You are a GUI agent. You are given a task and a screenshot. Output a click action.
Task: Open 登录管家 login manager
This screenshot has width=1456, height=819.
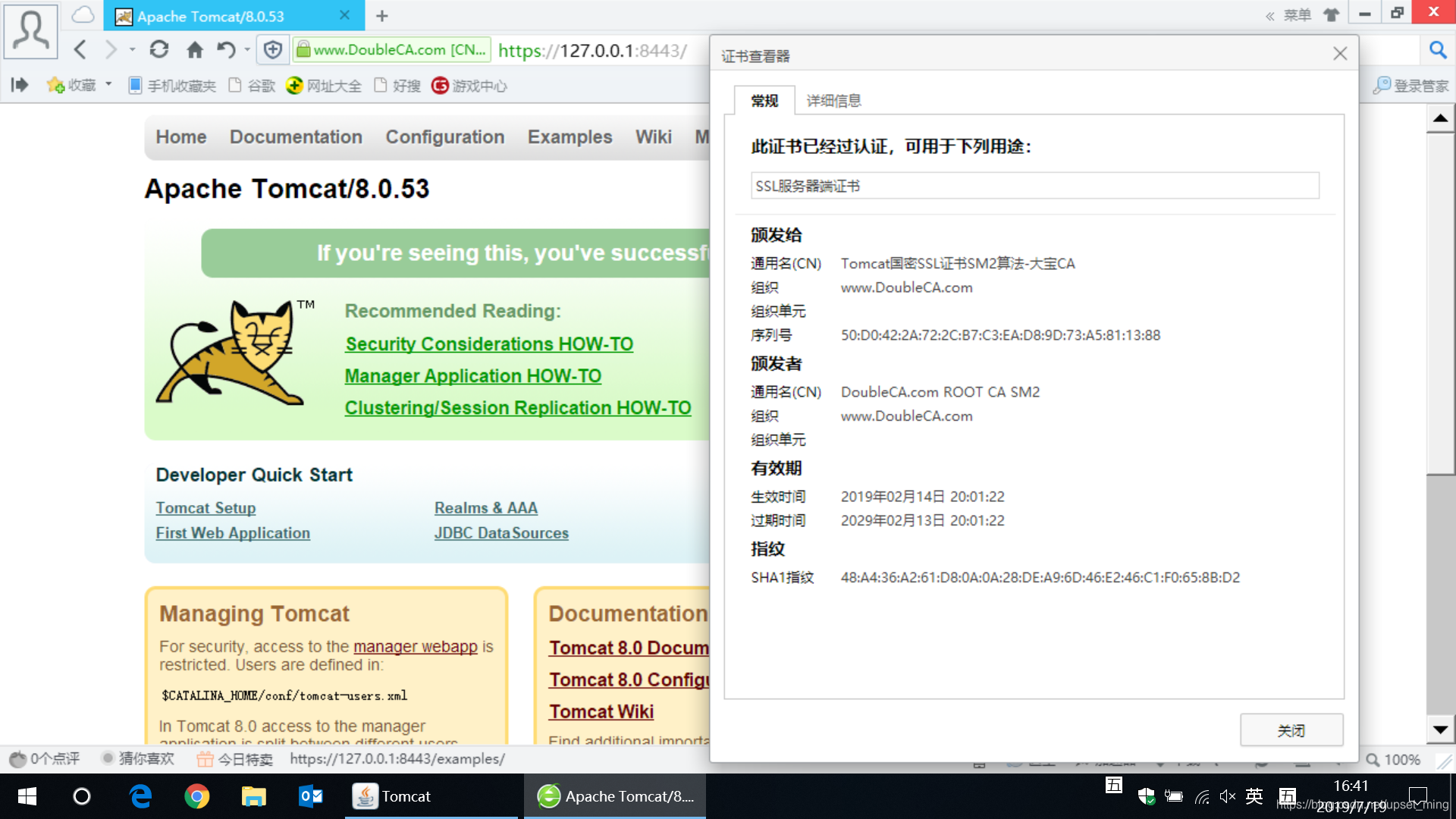[1411, 85]
